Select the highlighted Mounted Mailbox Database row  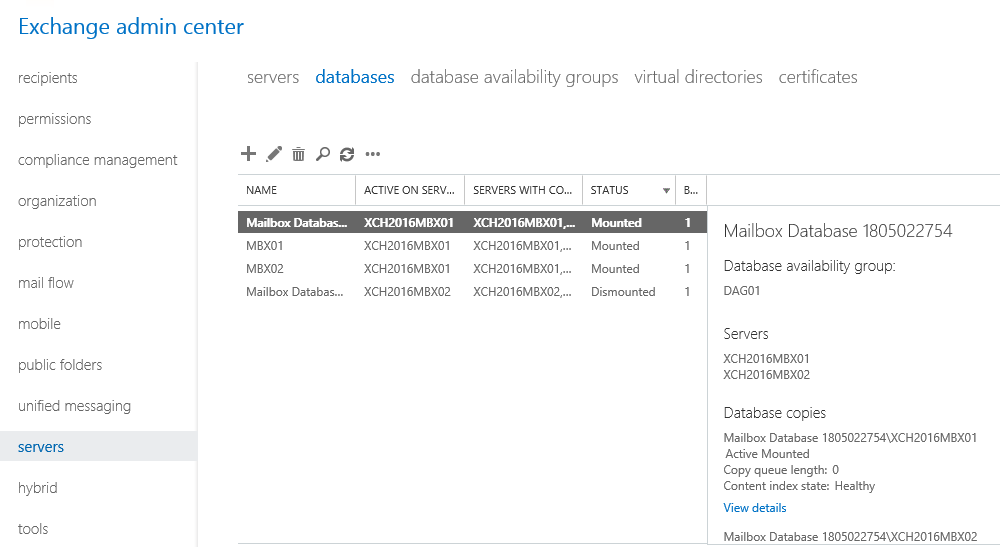(x=473, y=222)
